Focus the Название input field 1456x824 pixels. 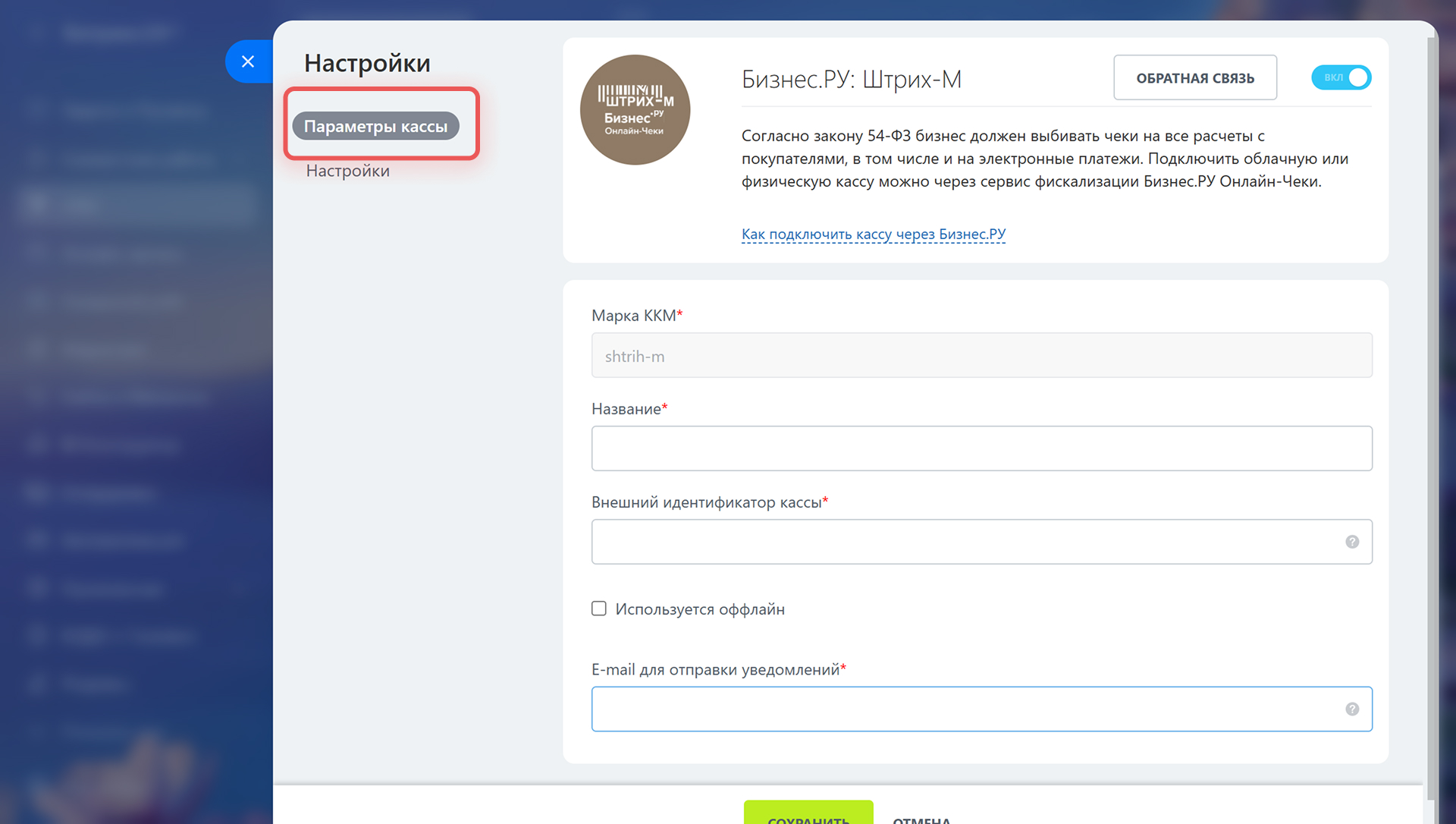[981, 448]
